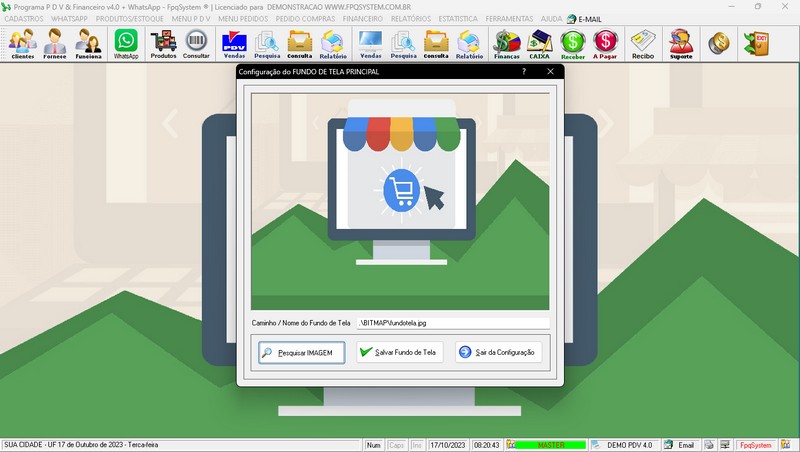The image size is (800, 452).
Task: Click the Pesquisar IMAGEM button
Action: [x=302, y=353]
